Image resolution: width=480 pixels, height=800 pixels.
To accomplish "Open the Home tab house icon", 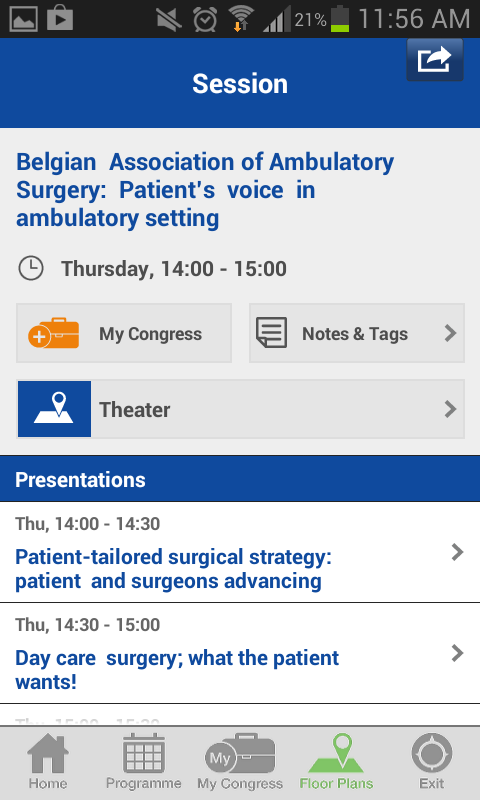I will pyautogui.click(x=47, y=753).
